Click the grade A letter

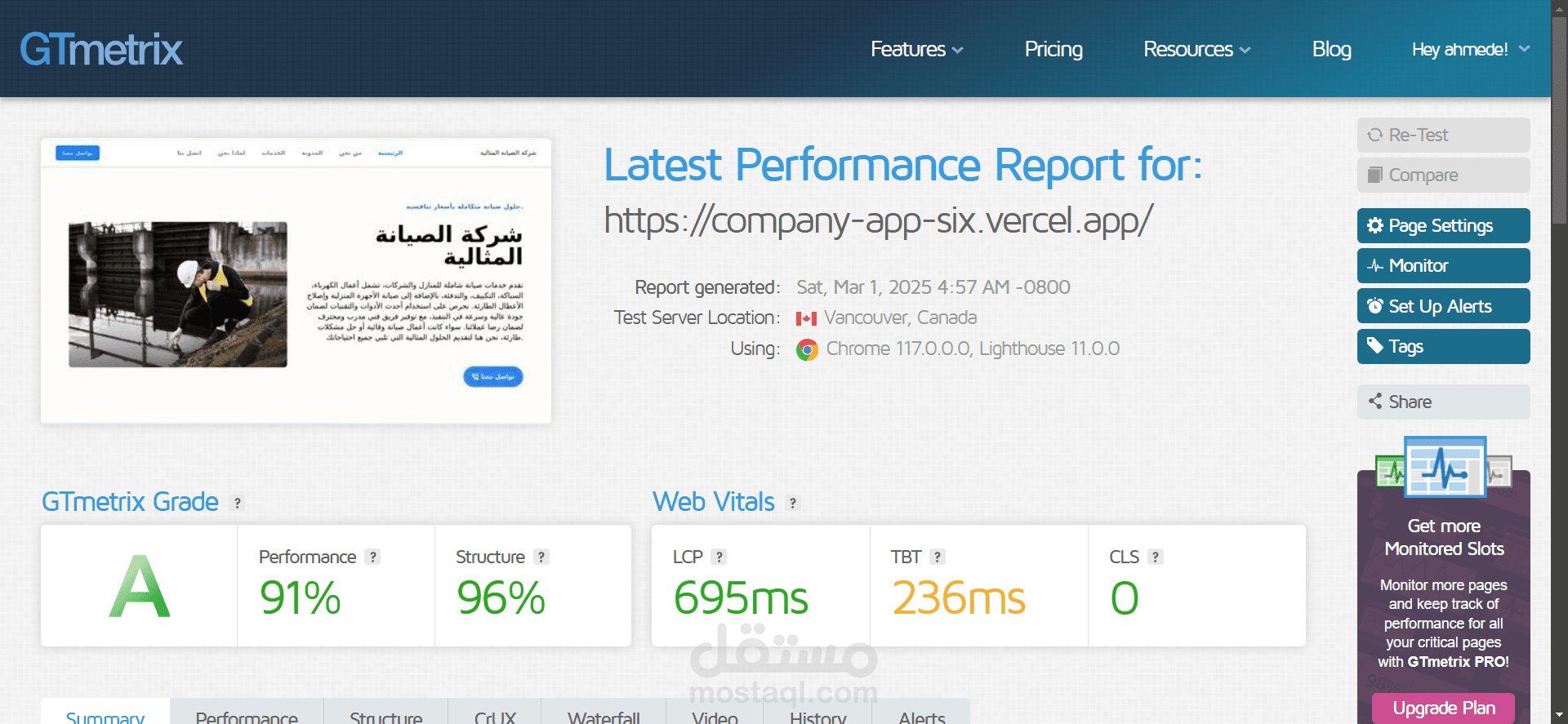click(x=140, y=587)
